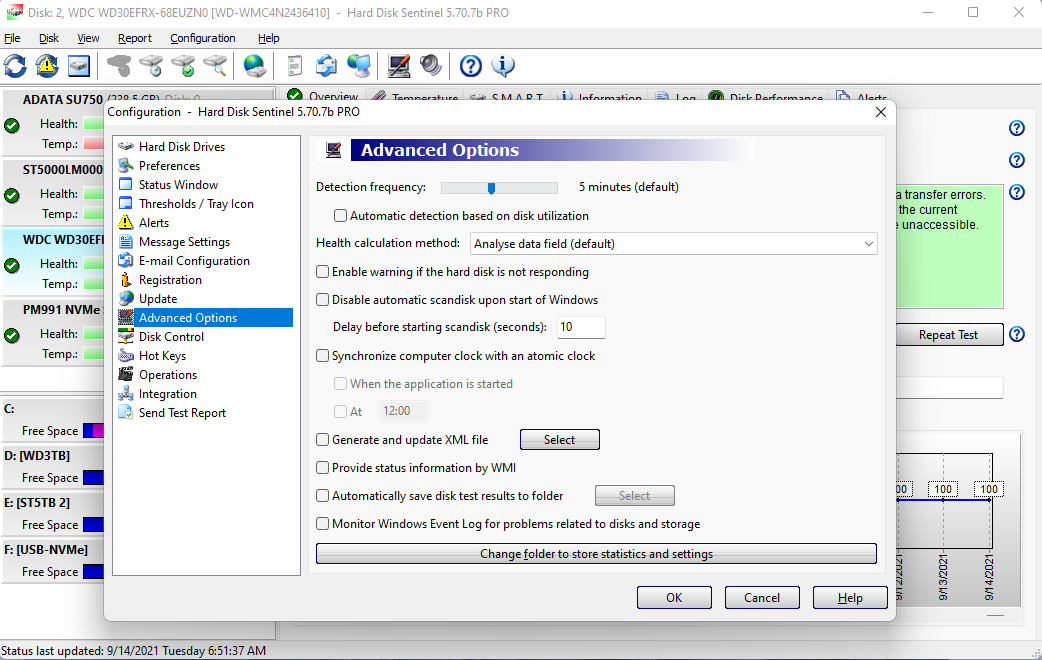Open the Update settings page
This screenshot has height=660, width=1042.
(157, 299)
